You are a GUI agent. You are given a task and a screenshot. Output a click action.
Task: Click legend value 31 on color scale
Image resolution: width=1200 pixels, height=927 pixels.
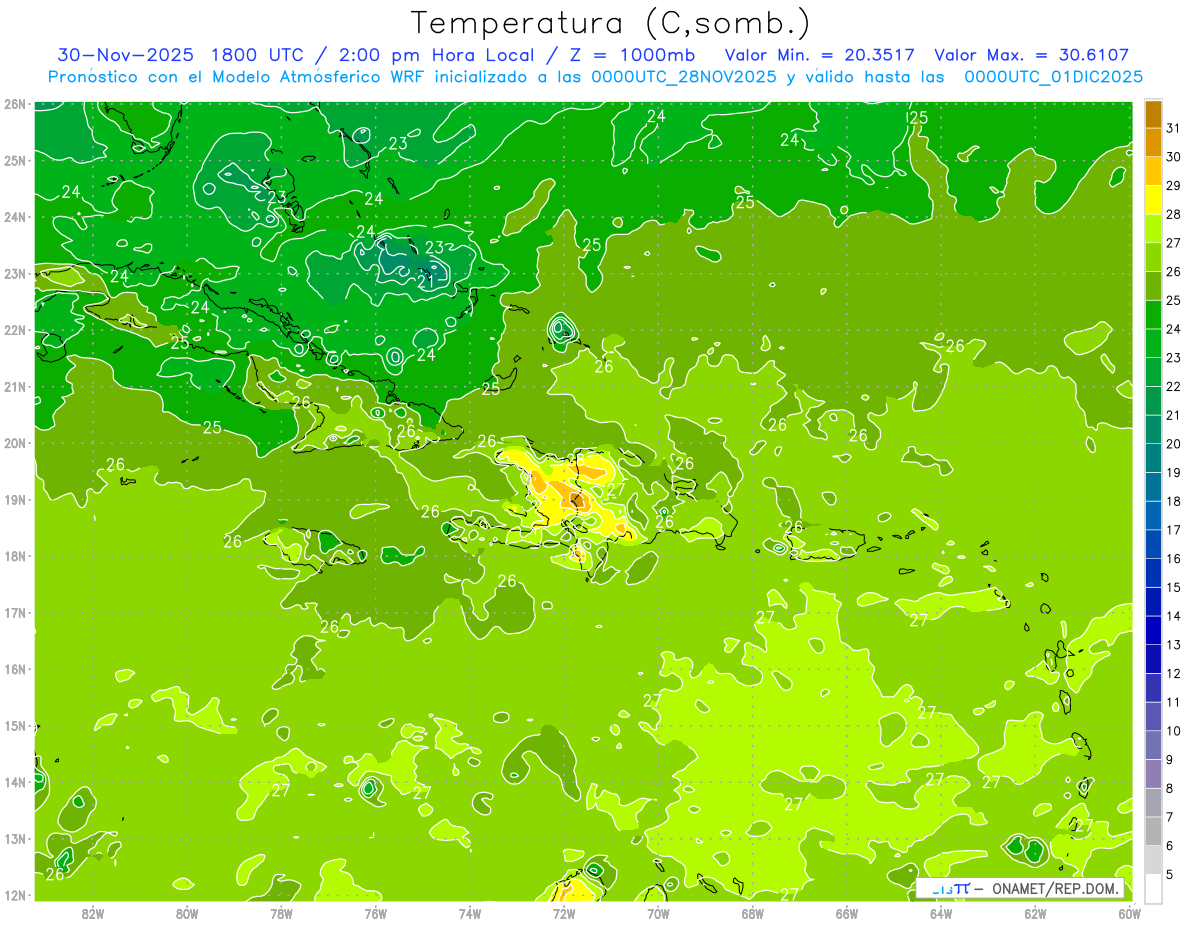tap(1174, 128)
